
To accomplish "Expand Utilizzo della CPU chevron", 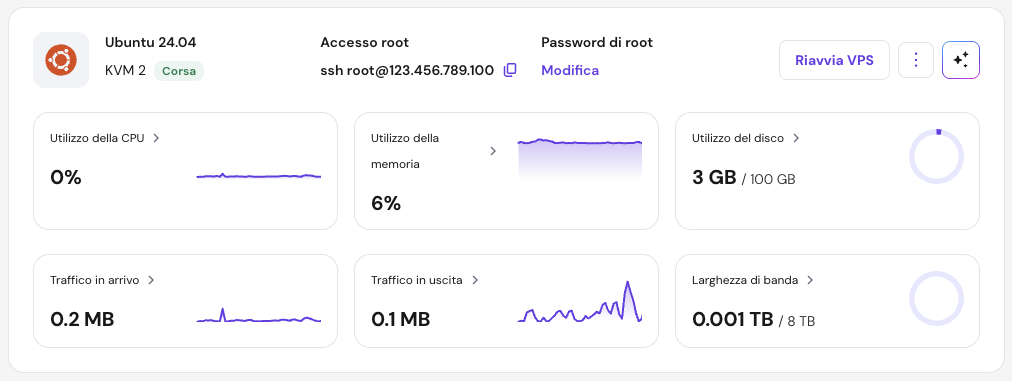I will point(156,138).
